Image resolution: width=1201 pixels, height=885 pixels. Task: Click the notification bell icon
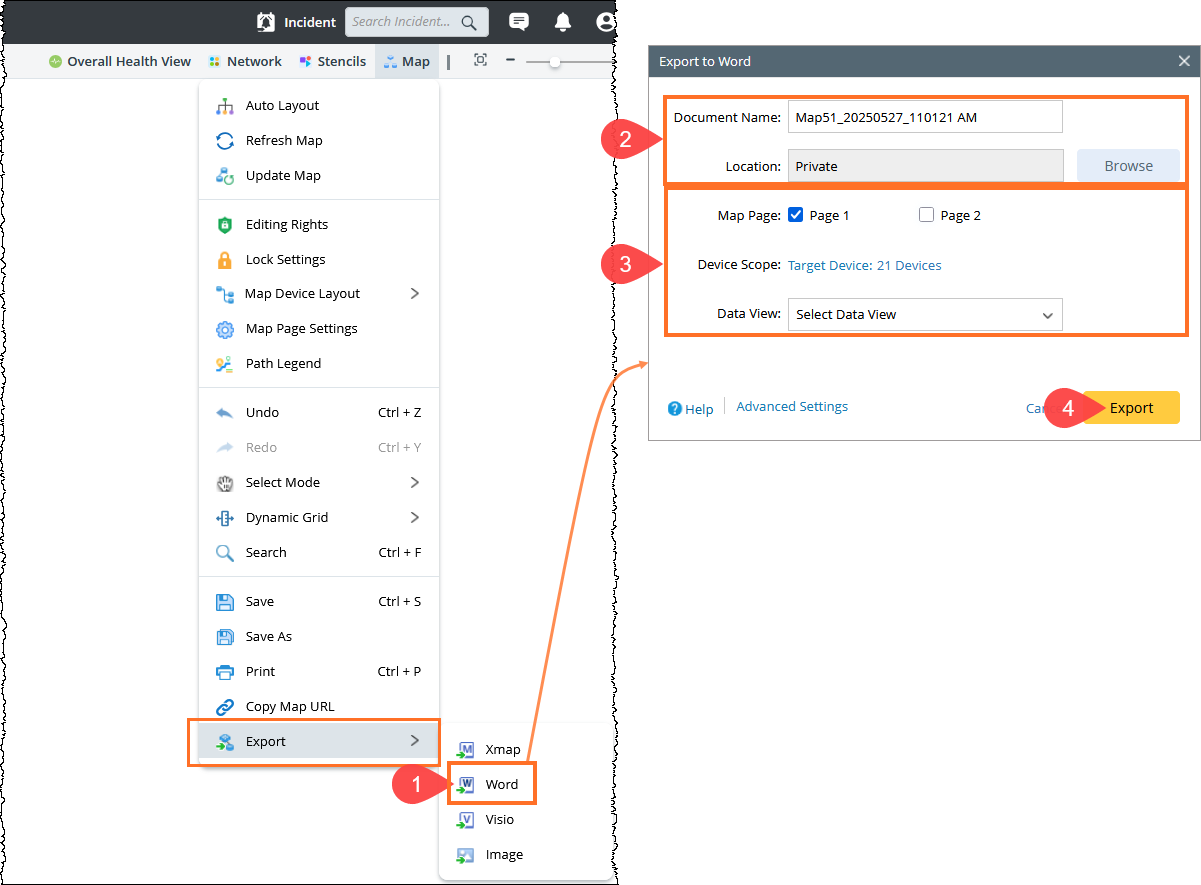click(x=563, y=22)
